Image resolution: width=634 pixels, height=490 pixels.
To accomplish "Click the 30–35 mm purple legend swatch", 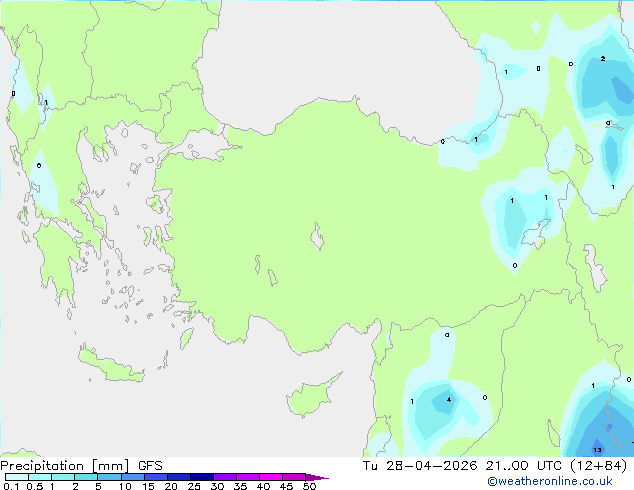I will (225, 477).
